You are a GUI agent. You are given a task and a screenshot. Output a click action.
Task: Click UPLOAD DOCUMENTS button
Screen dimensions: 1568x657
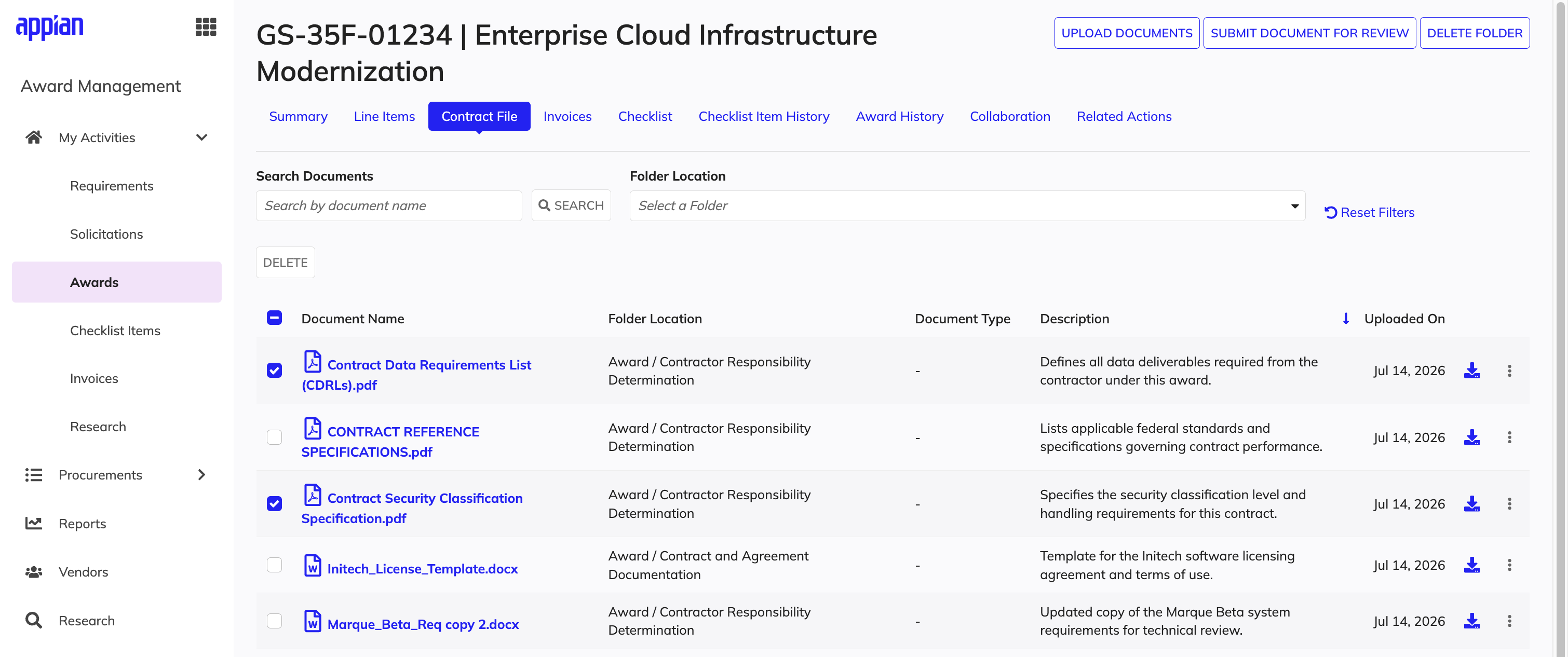pos(1126,33)
